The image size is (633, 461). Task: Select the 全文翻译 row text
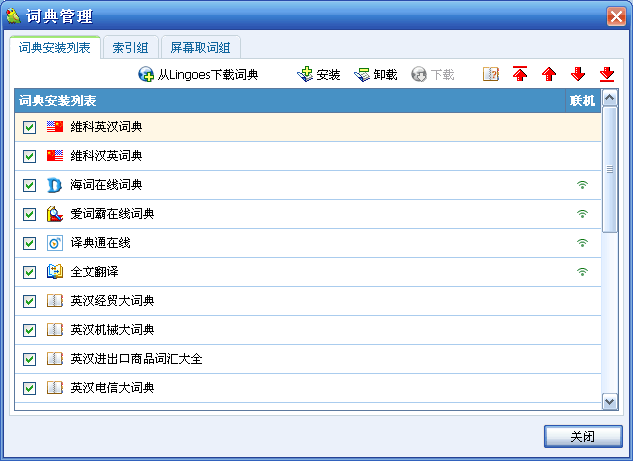[x=94, y=272]
